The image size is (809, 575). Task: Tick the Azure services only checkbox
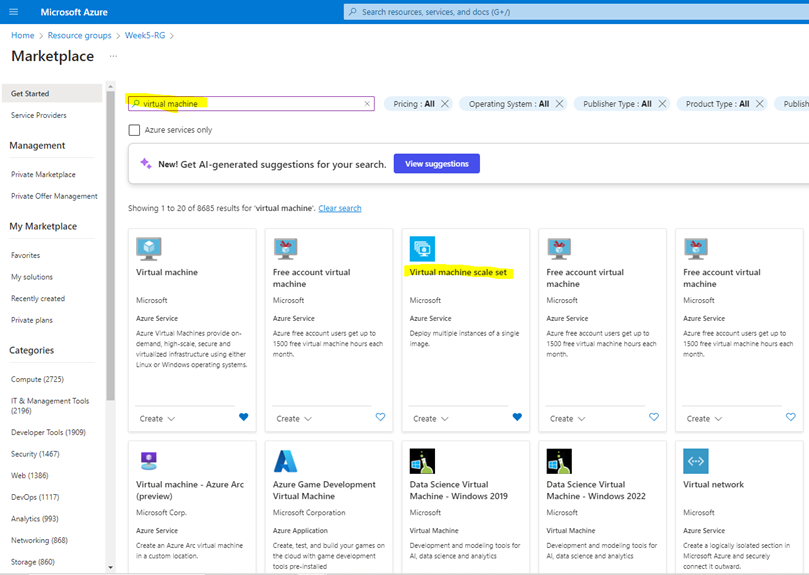[x=134, y=130]
